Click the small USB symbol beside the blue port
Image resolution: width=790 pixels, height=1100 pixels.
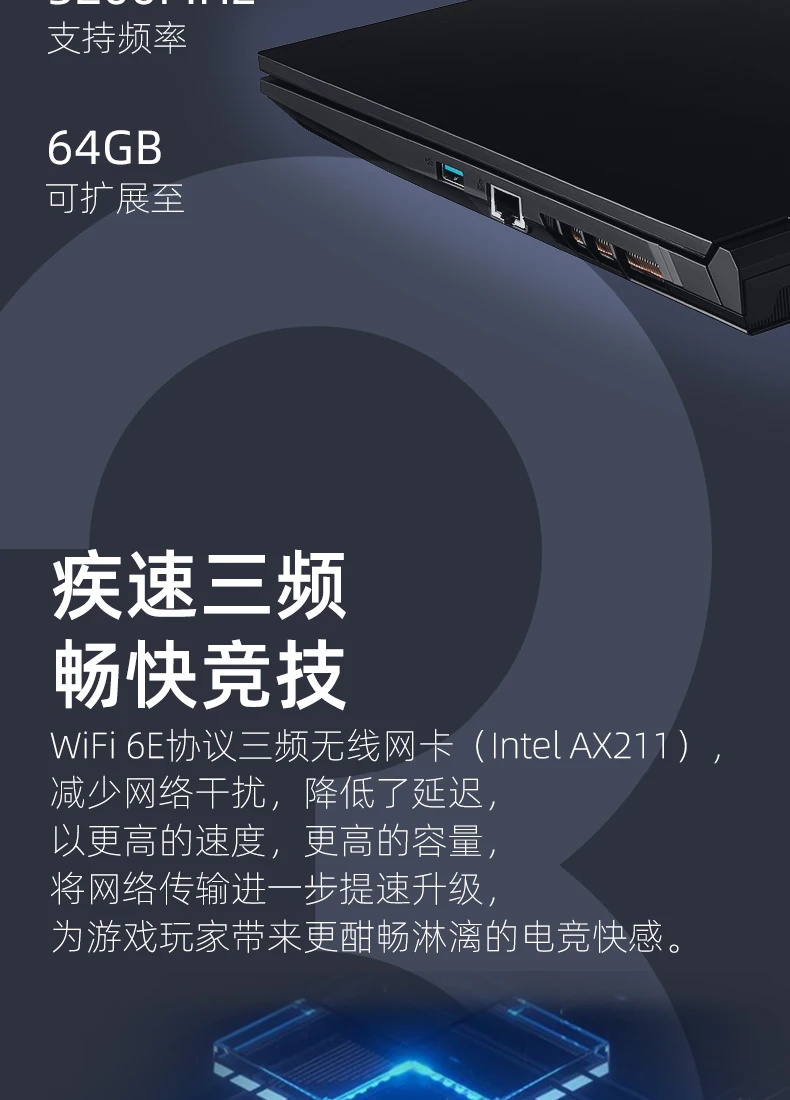[429, 163]
